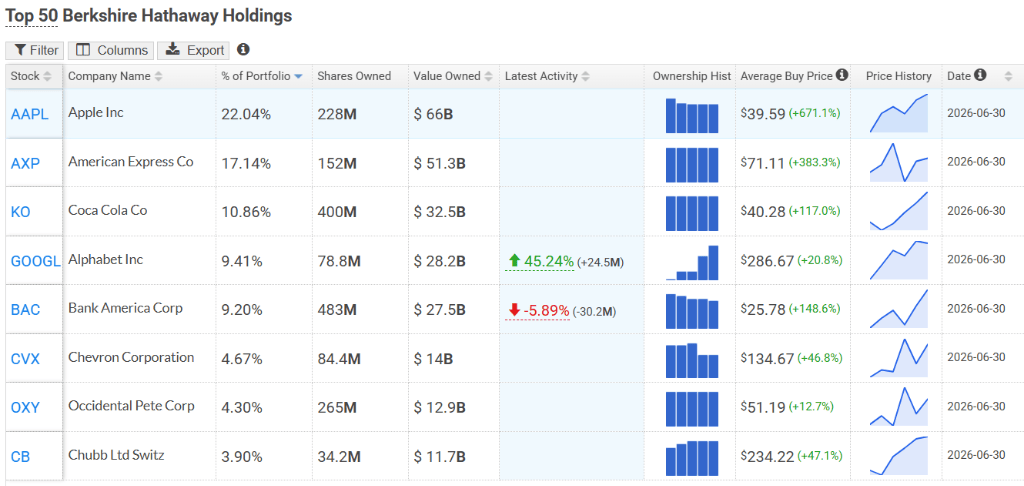Image resolution: width=1024 pixels, height=486 pixels.
Task: Click Bank America red down arrow
Action: (515, 310)
